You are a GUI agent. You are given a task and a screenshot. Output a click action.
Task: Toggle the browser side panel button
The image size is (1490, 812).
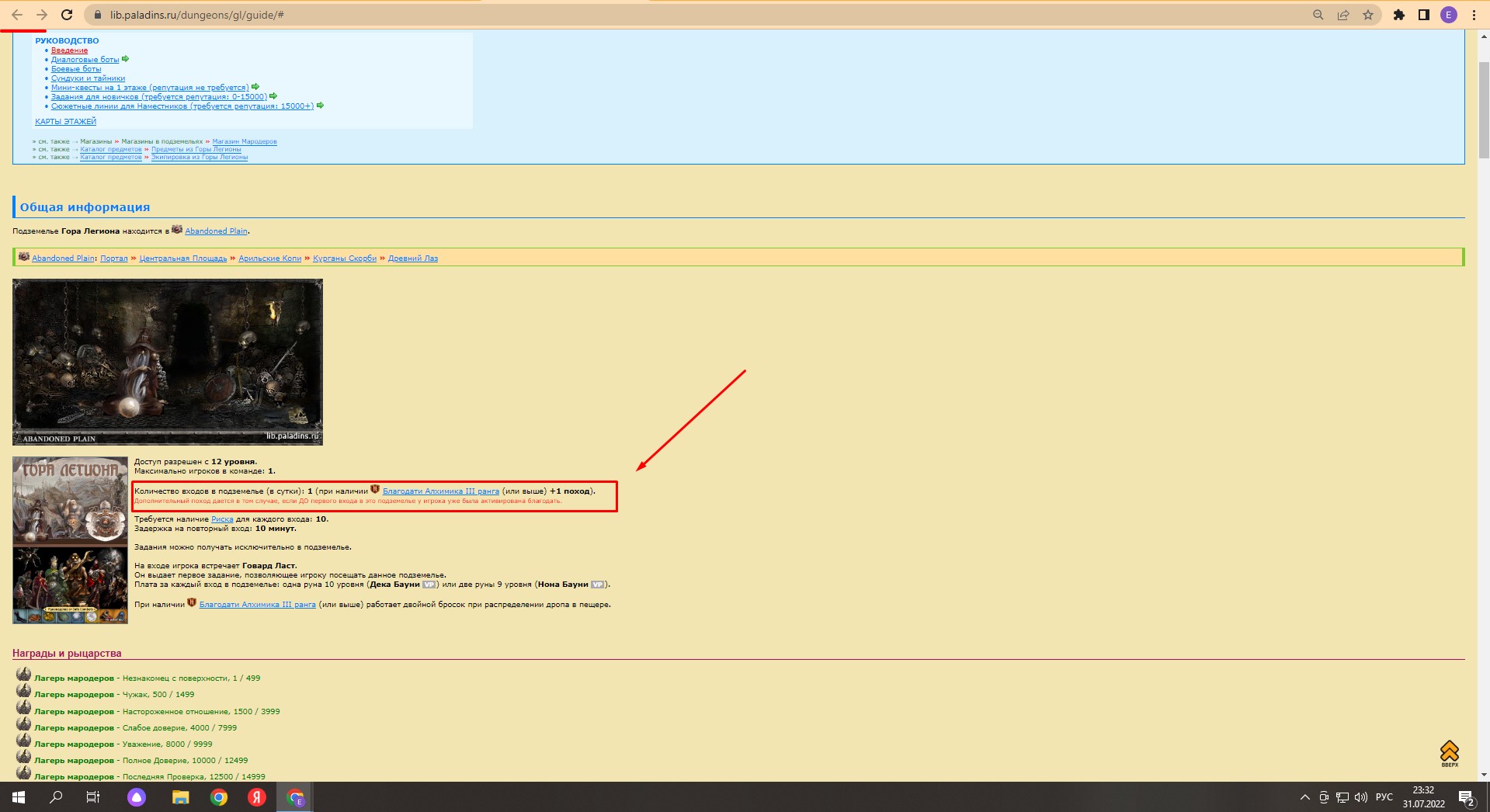click(1424, 15)
